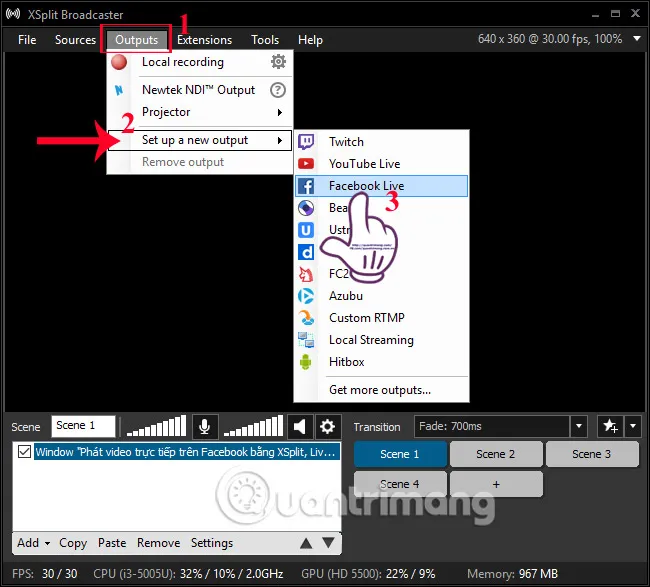Click the CPU usage status readout
The width and height of the screenshot is (650, 587).
coord(188,574)
